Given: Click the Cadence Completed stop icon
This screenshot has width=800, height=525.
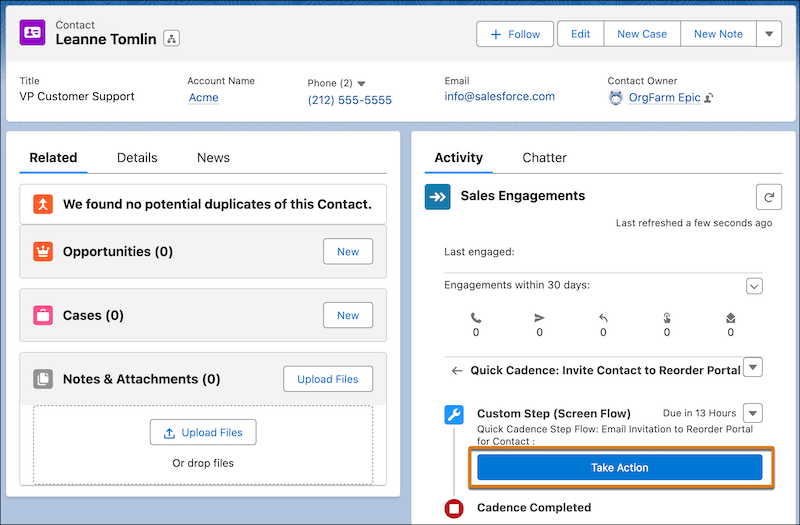Looking at the screenshot, I should coord(454,508).
